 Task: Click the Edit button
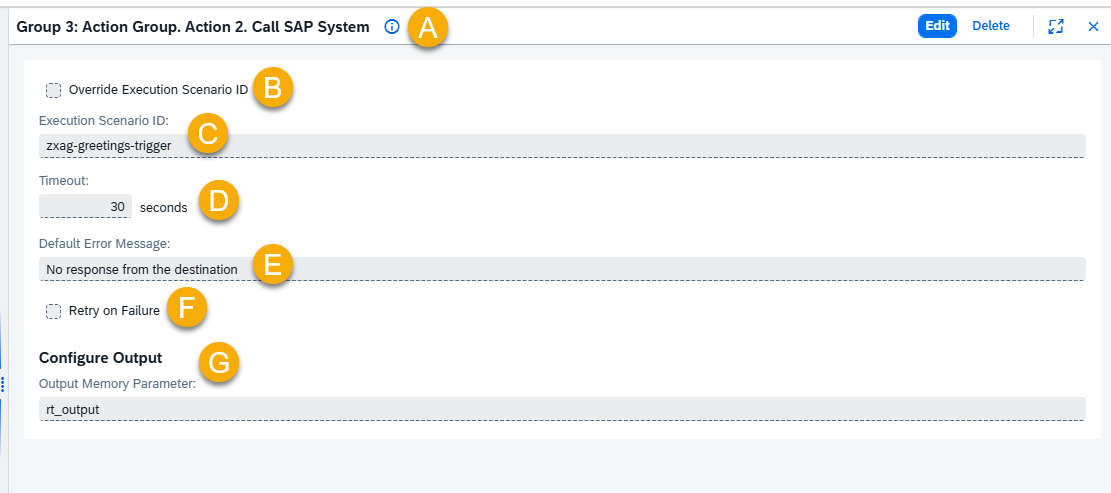click(x=937, y=26)
